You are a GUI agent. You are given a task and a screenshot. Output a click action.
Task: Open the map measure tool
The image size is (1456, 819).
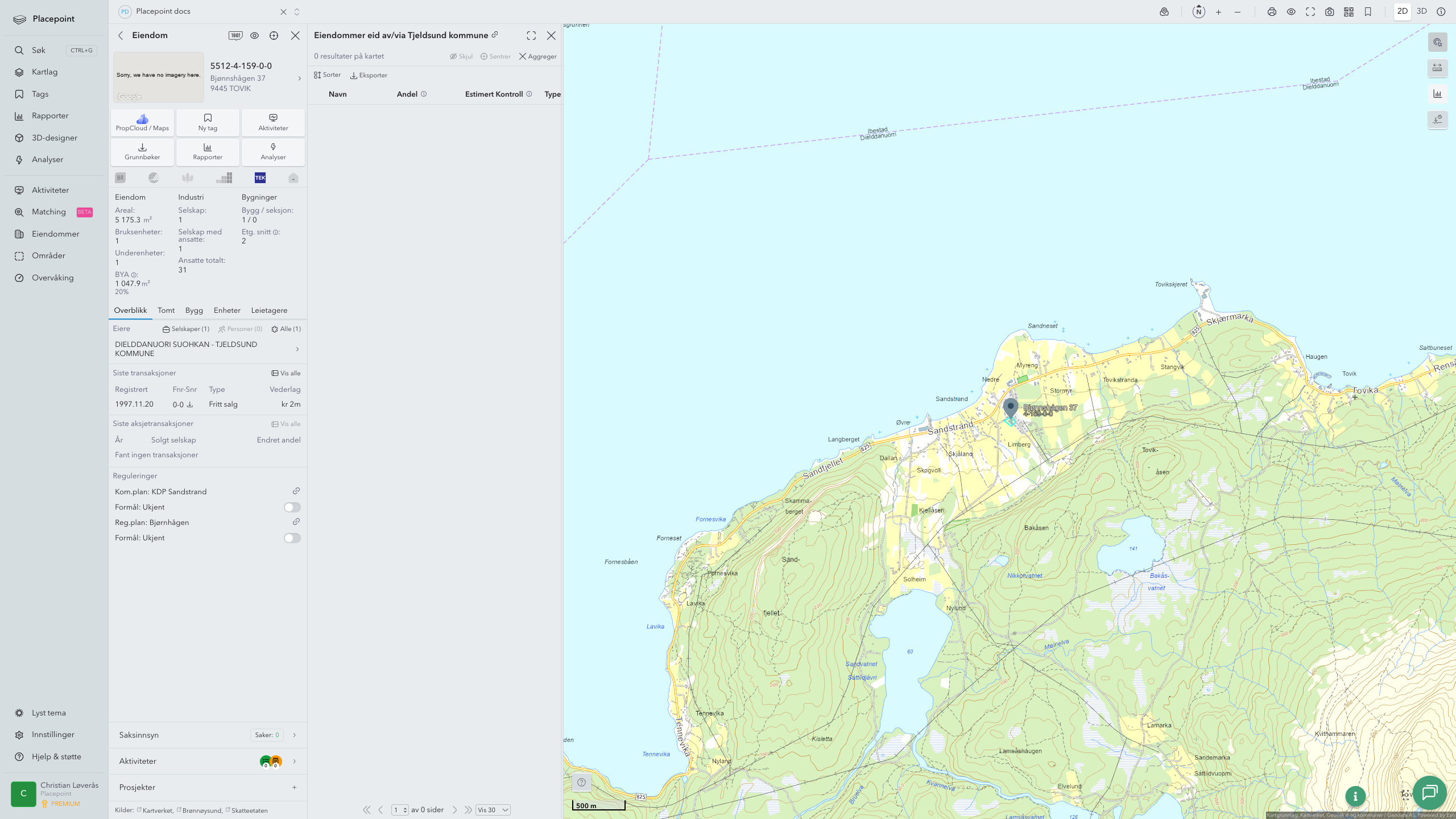point(1437,68)
